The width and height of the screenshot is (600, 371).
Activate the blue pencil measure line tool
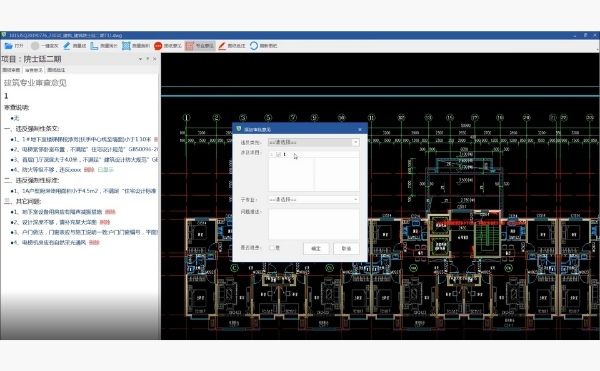67,46
